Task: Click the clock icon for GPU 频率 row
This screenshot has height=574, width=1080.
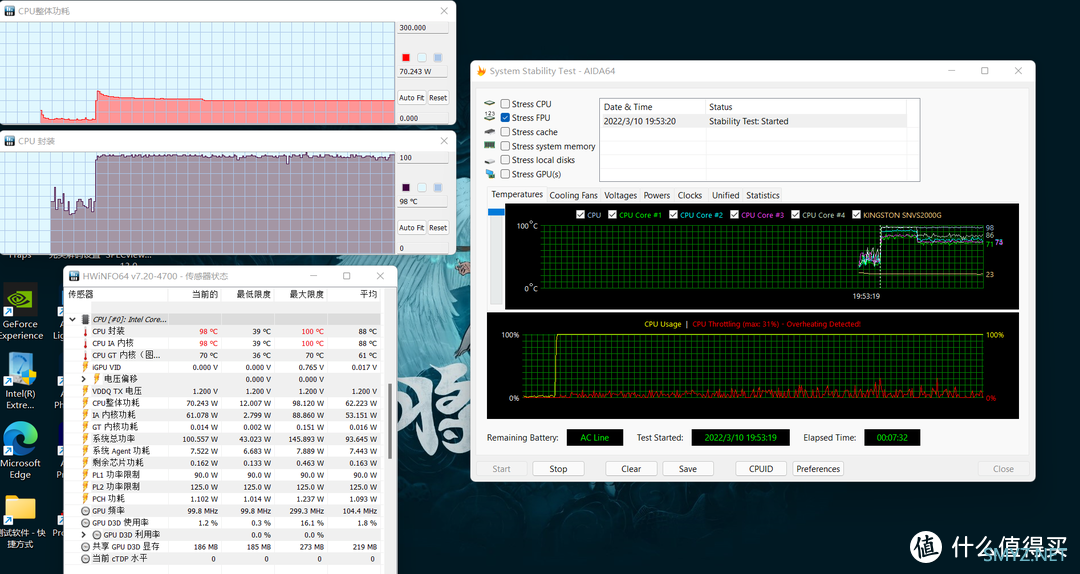Action: (x=85, y=511)
